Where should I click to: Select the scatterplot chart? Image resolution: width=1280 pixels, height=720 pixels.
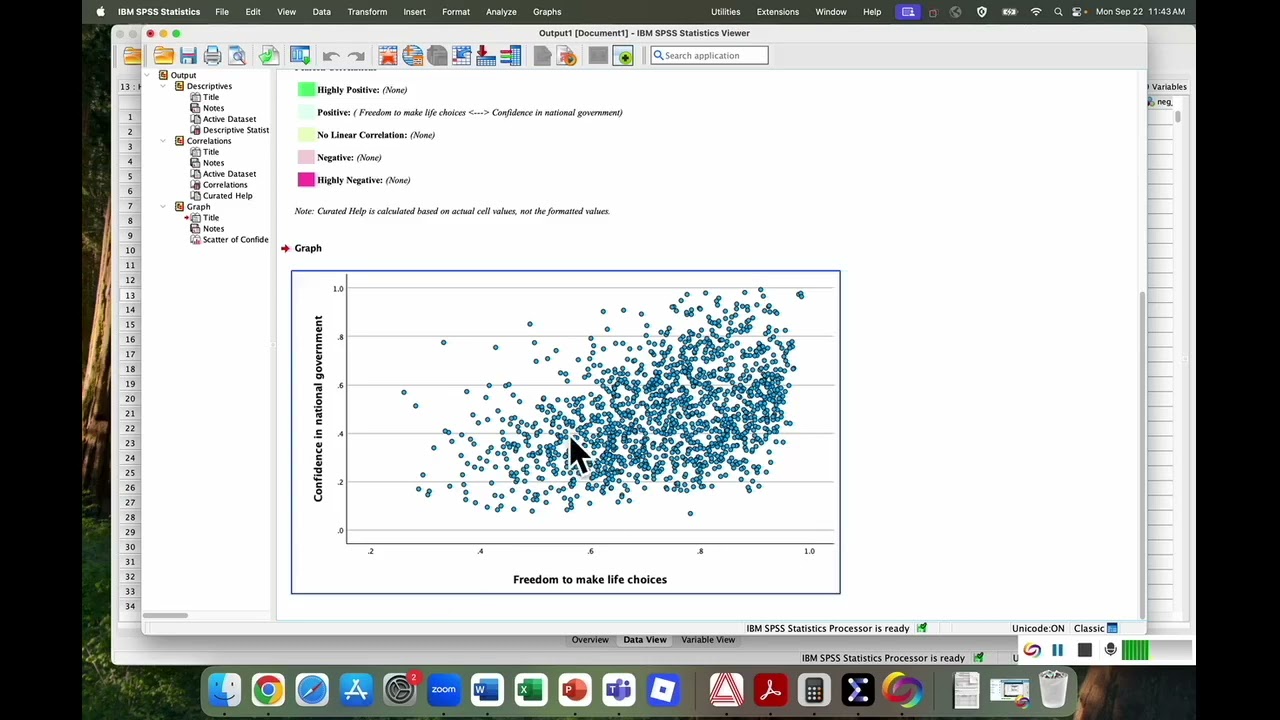[566, 432]
